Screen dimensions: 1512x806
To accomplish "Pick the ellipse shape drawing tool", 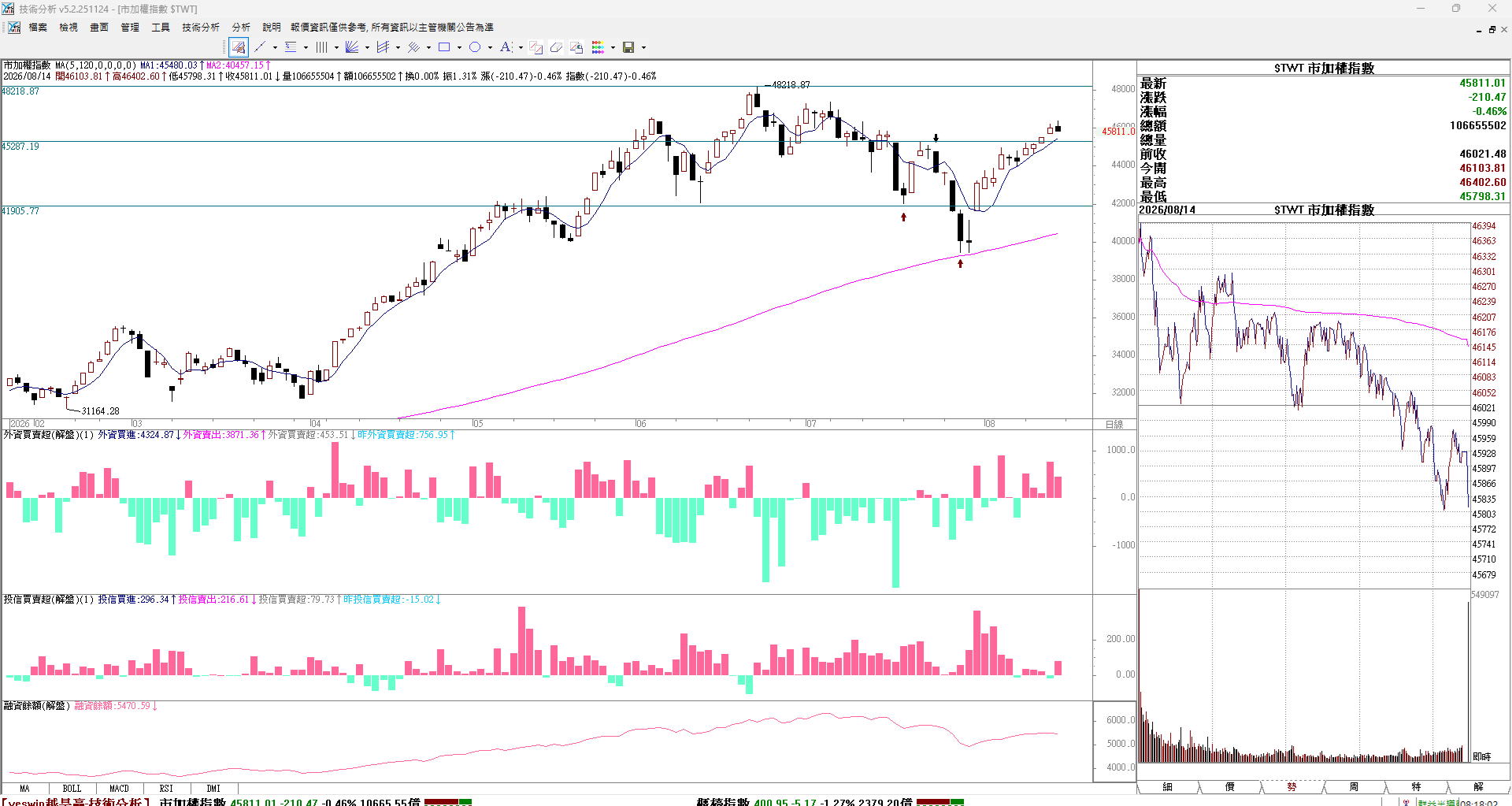I will [475, 47].
